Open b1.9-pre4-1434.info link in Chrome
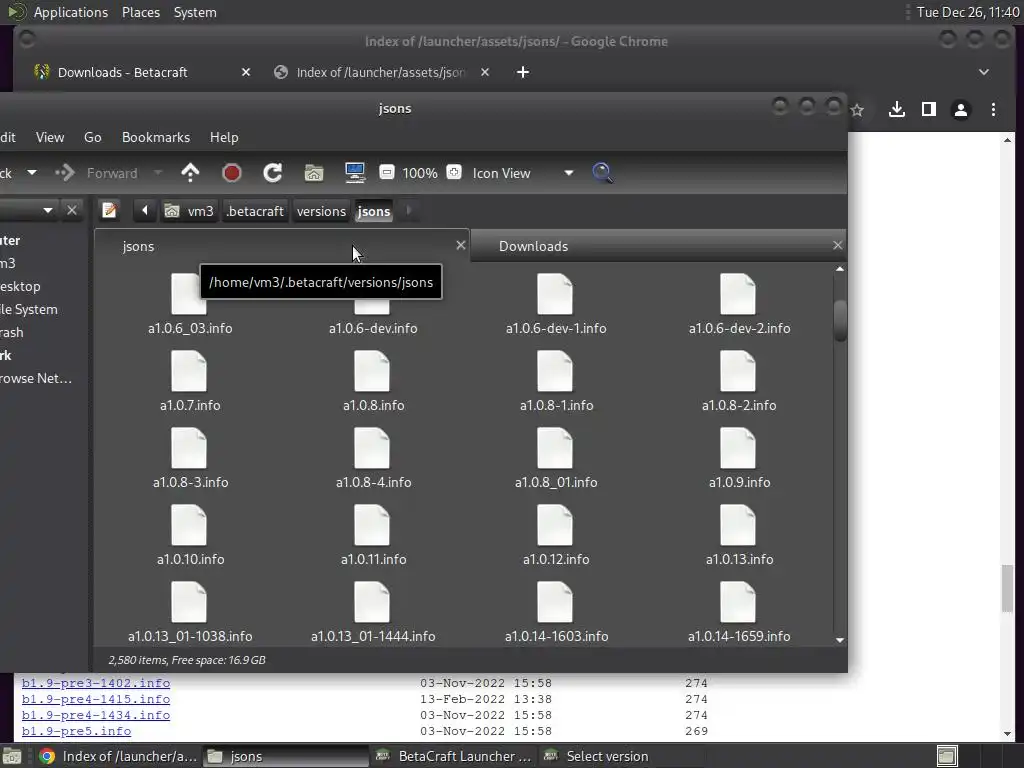Screen dimensions: 1024x768 point(96,715)
